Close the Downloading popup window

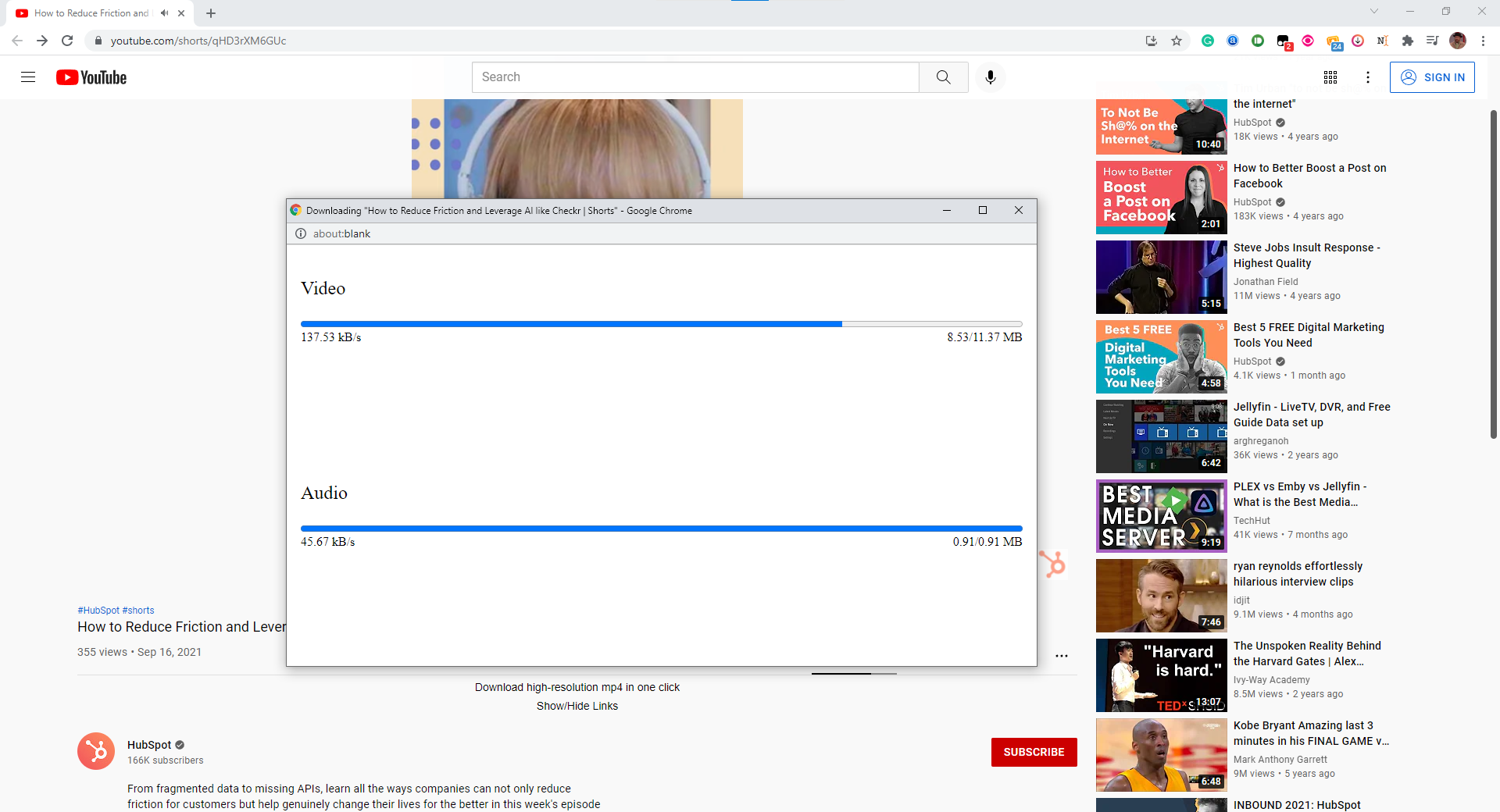pyautogui.click(x=1019, y=210)
